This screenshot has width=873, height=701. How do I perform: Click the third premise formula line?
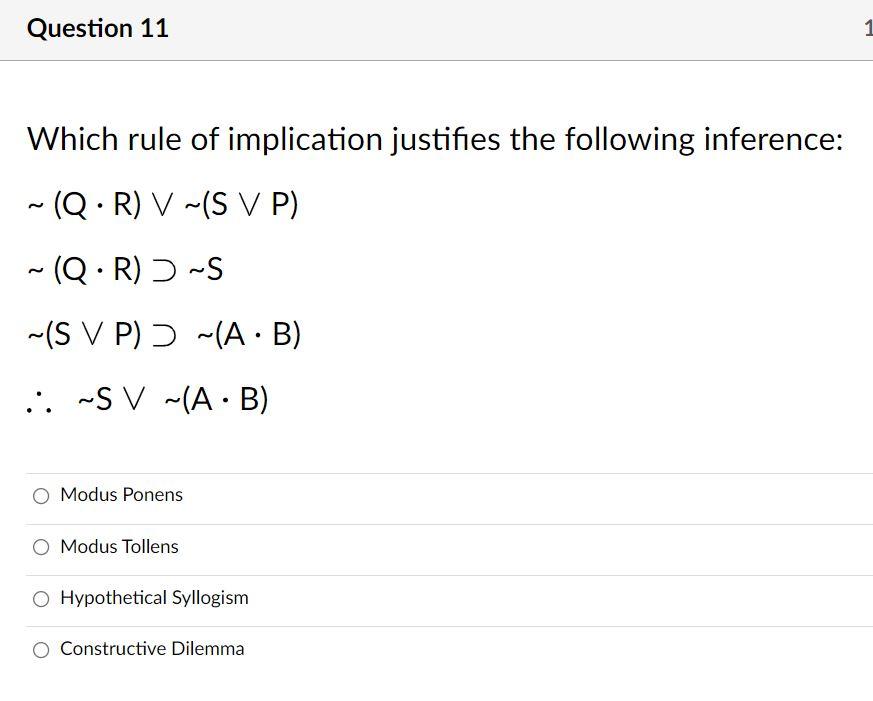[163, 333]
